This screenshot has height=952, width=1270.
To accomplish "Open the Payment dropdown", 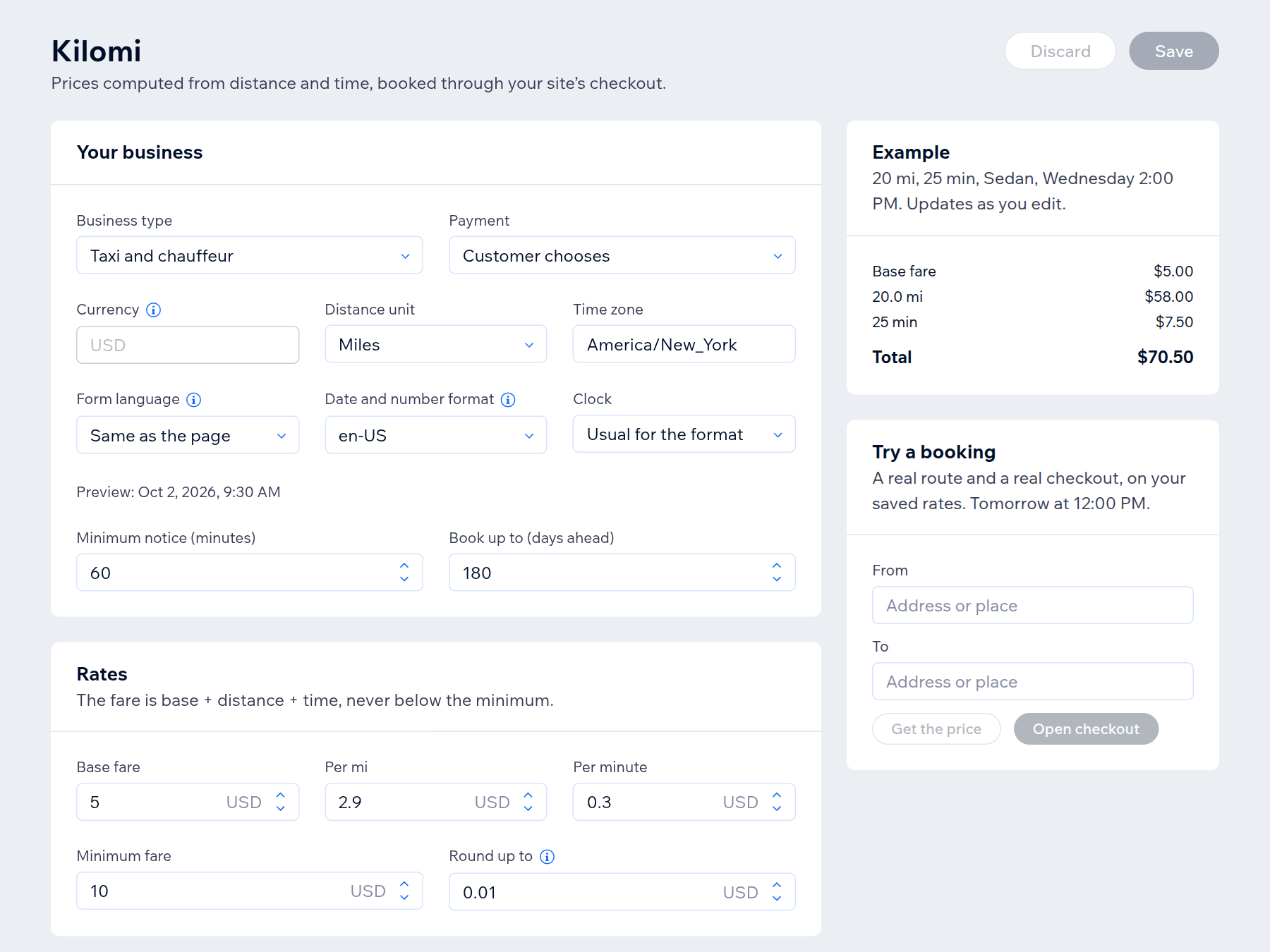I will tap(622, 255).
